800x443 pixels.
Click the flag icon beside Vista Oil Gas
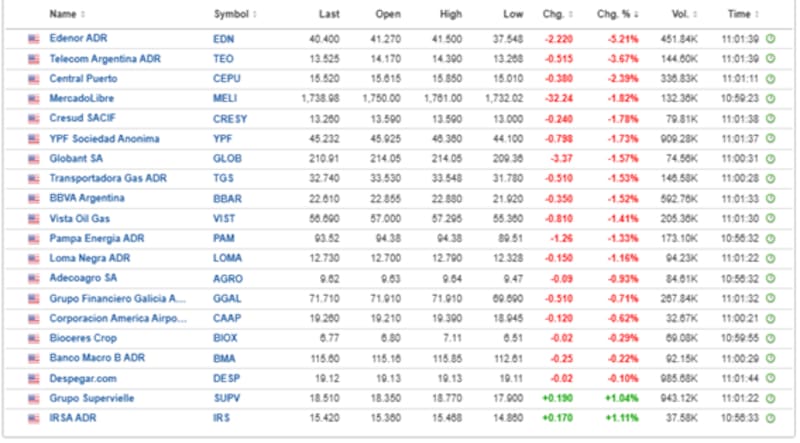tap(34, 218)
